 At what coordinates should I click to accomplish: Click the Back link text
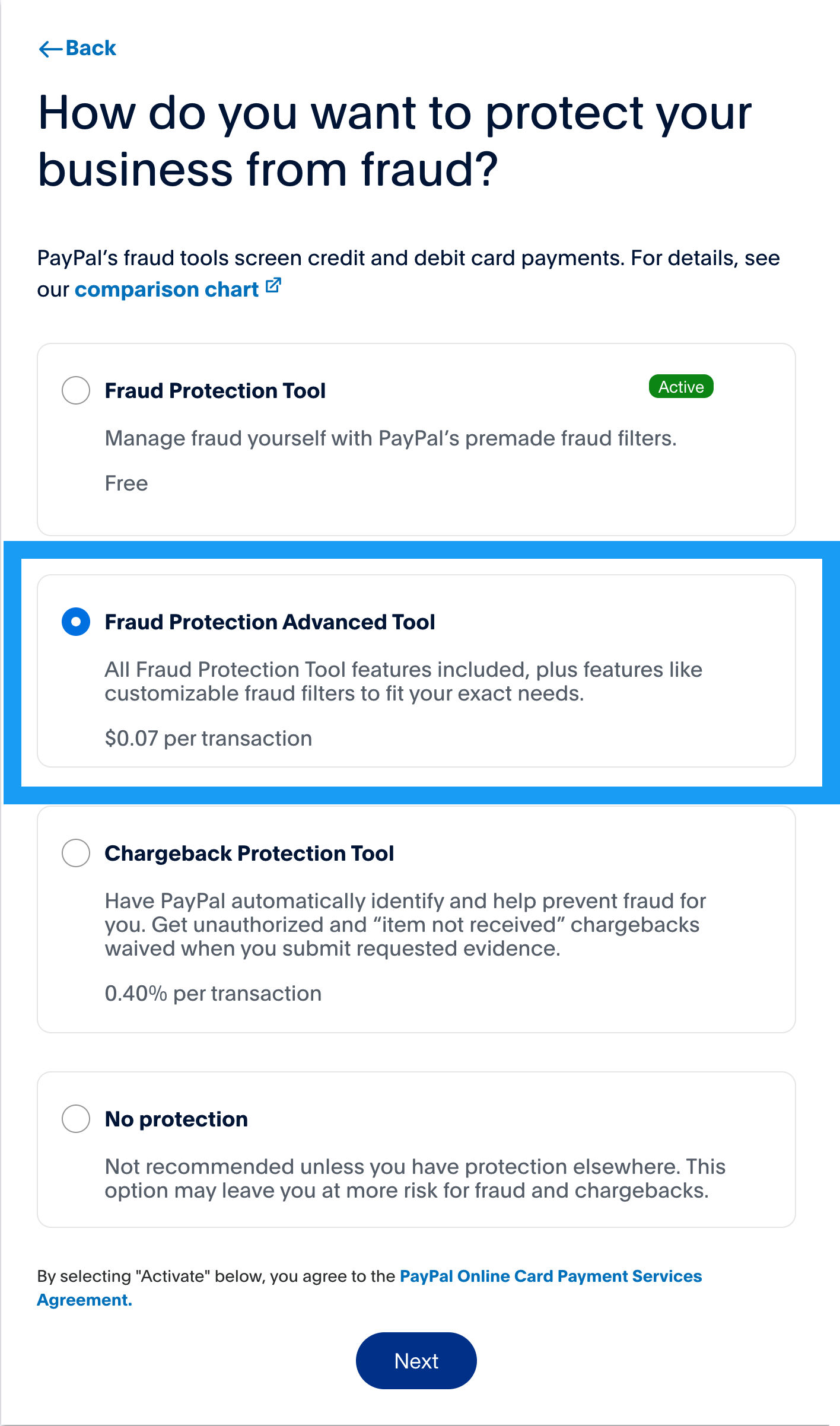coord(91,48)
